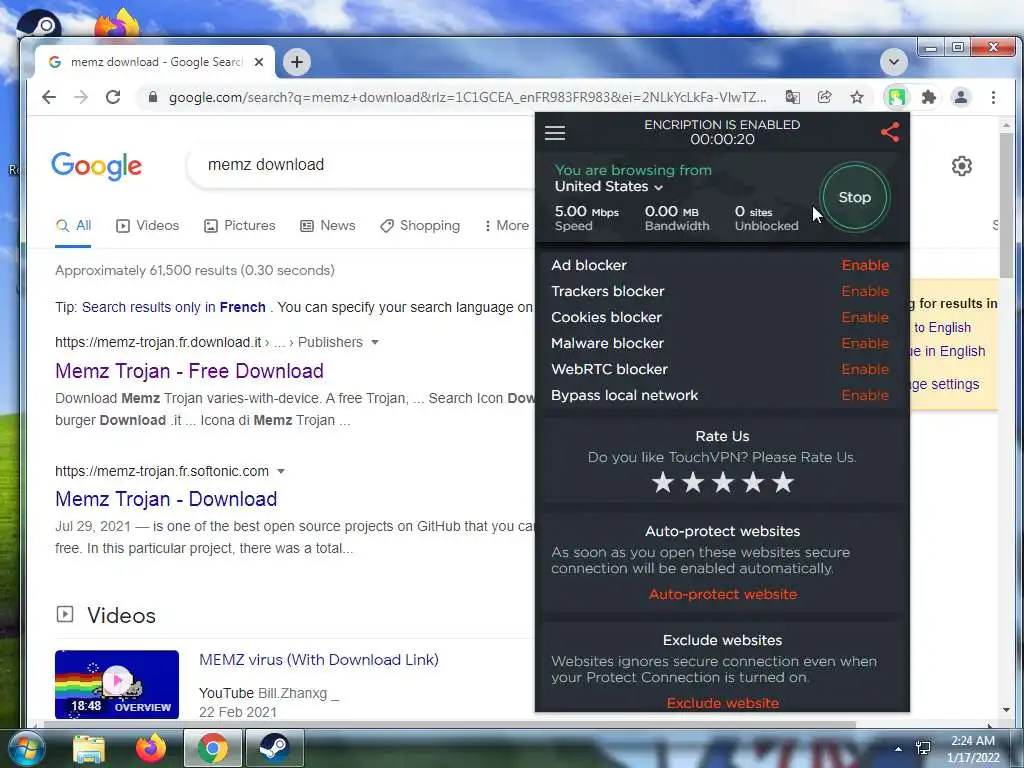1024x768 pixels.
Task: Open File Explorer from taskbar
Action: [89, 748]
